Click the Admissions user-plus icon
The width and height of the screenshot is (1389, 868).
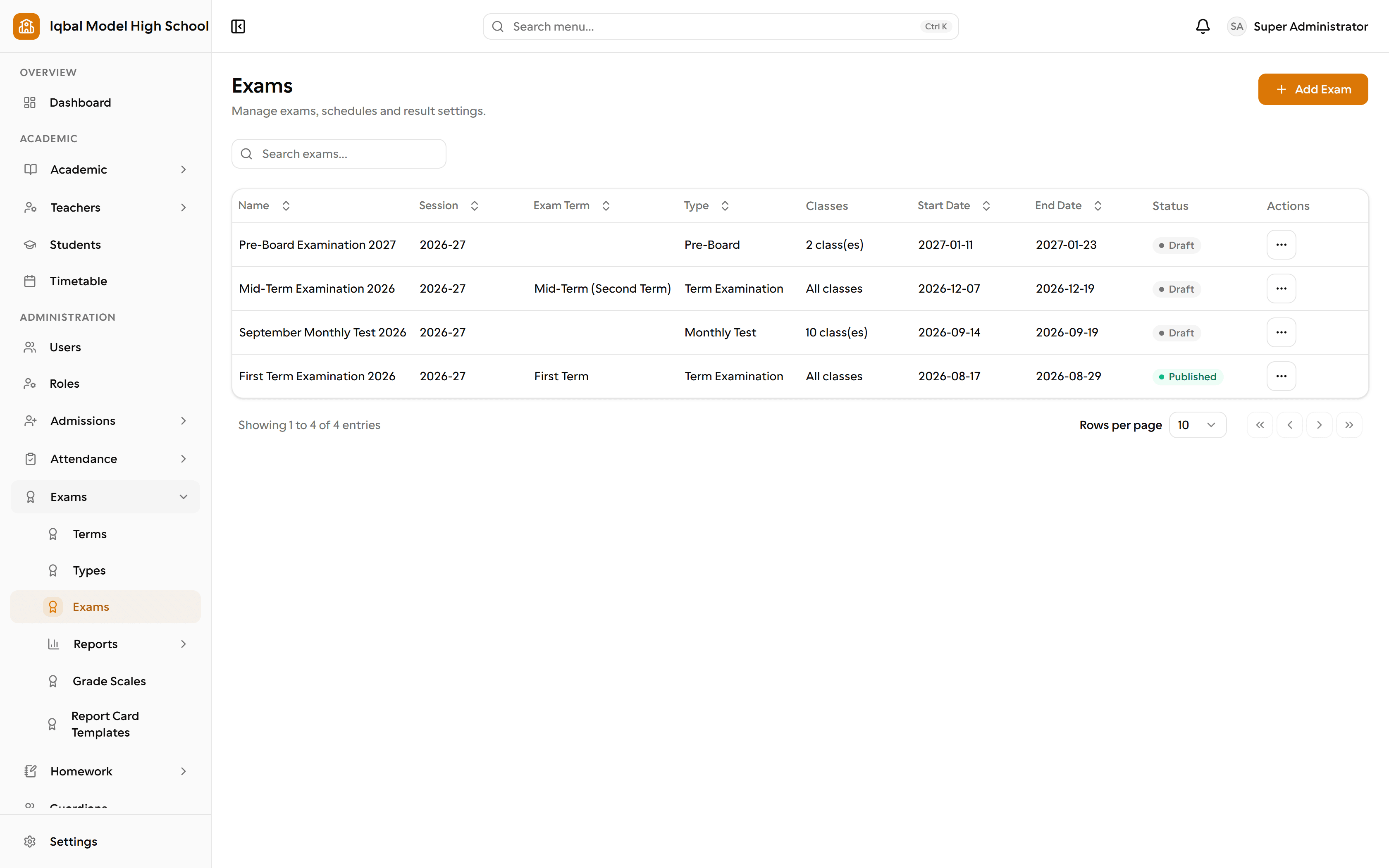(x=31, y=421)
